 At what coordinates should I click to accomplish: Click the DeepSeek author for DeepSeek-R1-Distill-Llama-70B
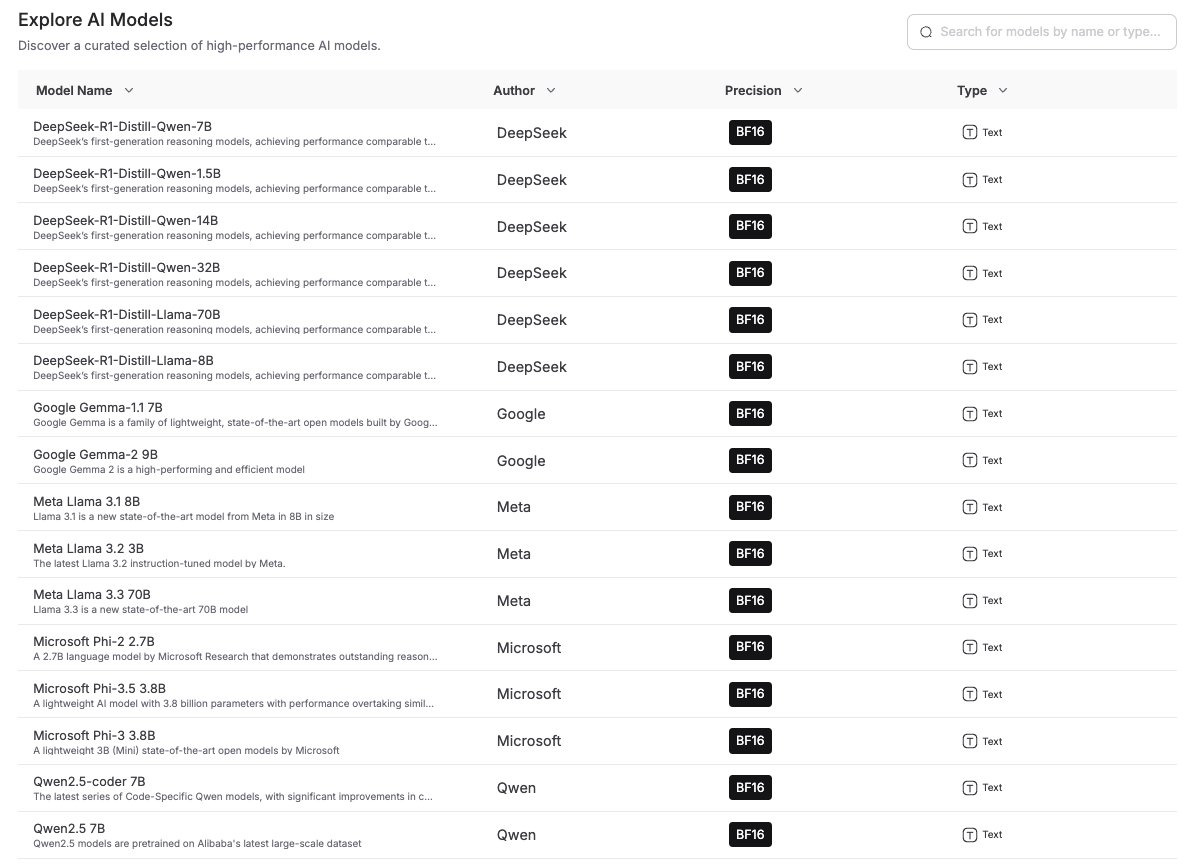click(x=532, y=320)
